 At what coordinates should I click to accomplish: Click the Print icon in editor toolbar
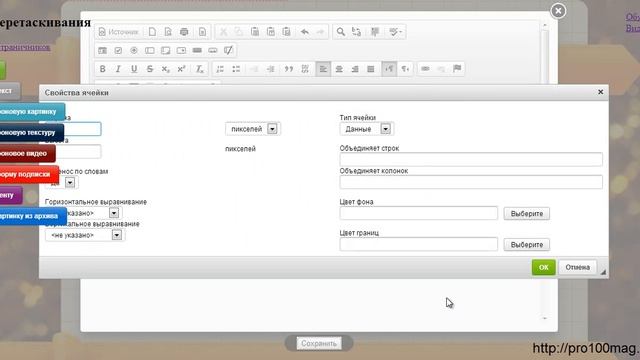click(184, 32)
